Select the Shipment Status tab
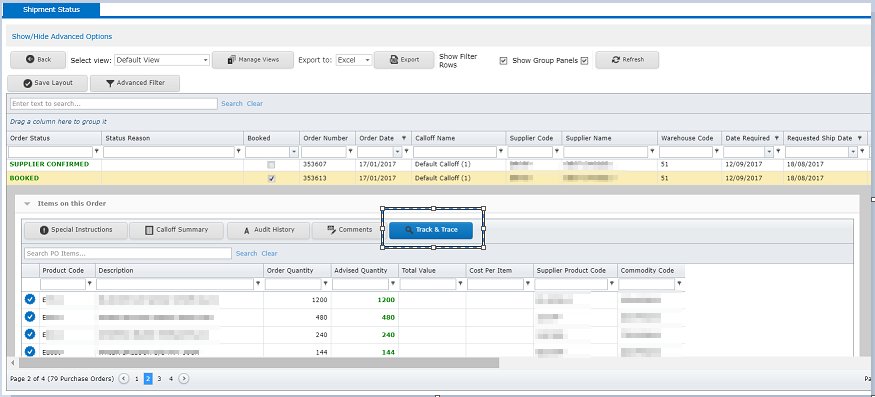The image size is (875, 397). tap(51, 9)
